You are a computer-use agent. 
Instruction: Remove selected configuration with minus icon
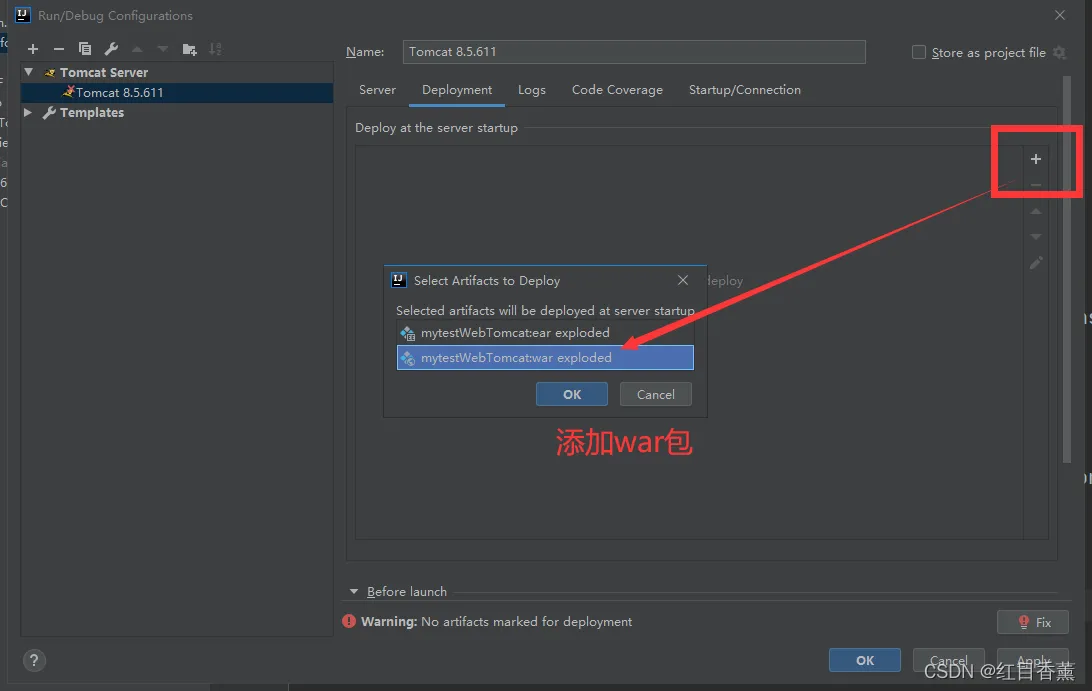58,49
